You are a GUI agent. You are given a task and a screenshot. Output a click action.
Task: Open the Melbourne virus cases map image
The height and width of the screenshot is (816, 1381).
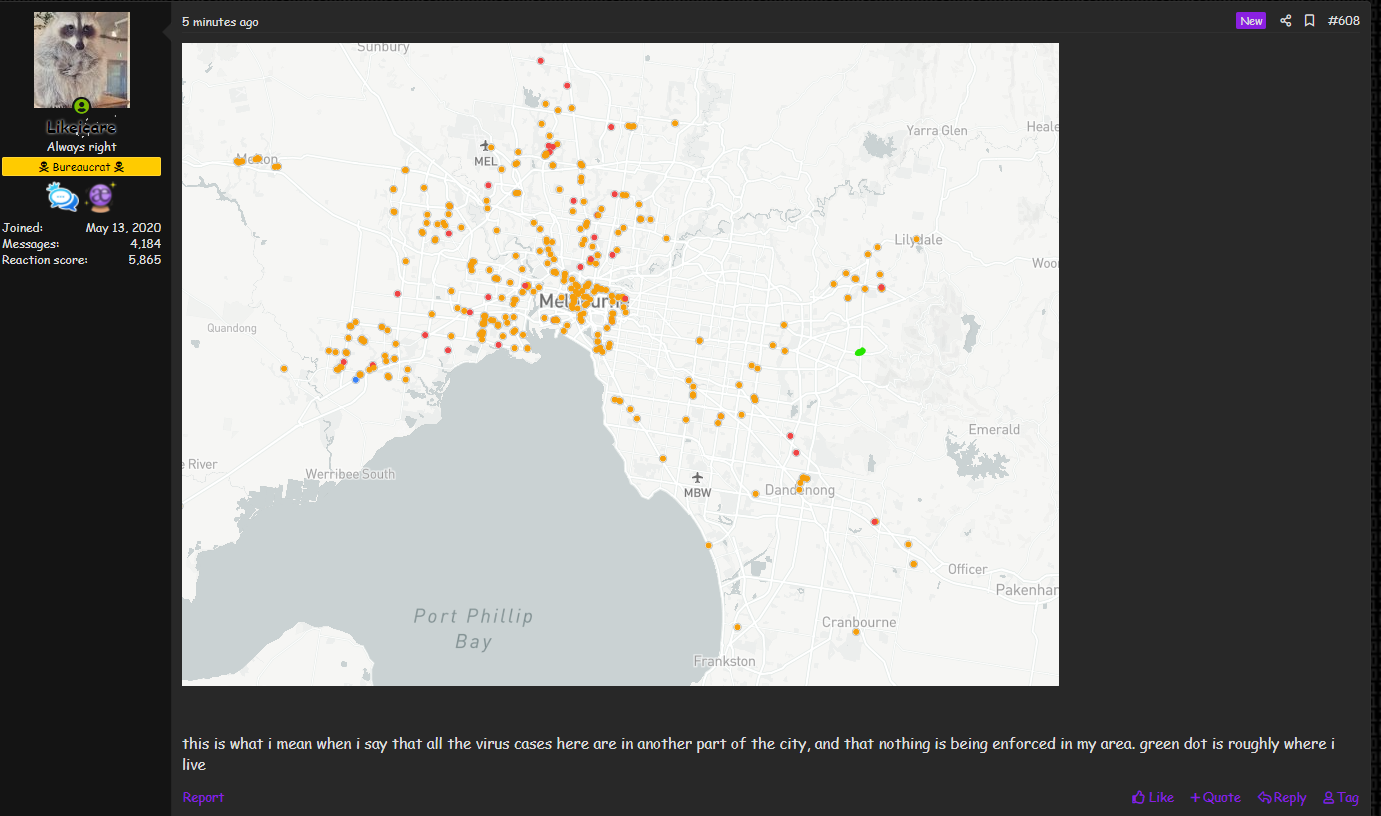coord(620,364)
